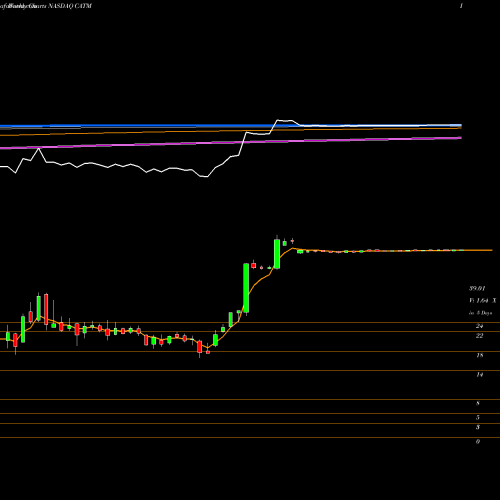Viewport: 500px width, 500px height.
Task: Click the 8 price axis label
Action: pos(478,403)
